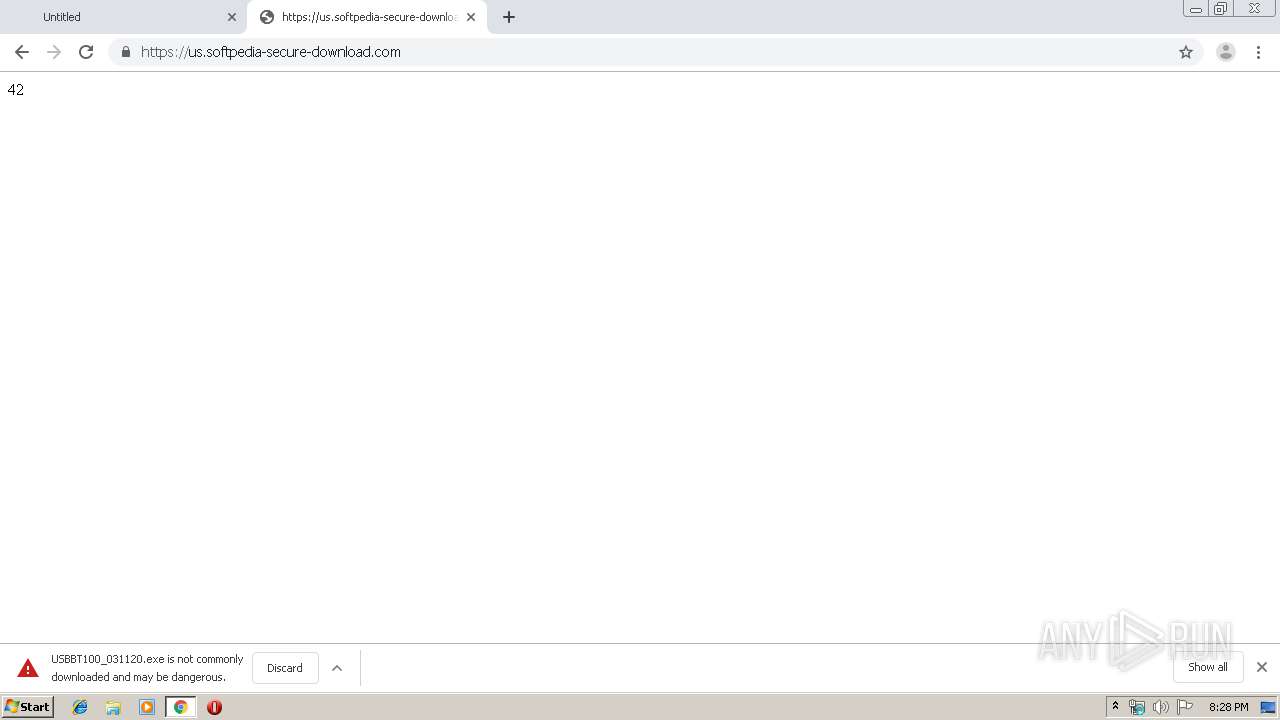Minimize the Chrome window
Screen dimensions: 1280x720
pos(1196,9)
